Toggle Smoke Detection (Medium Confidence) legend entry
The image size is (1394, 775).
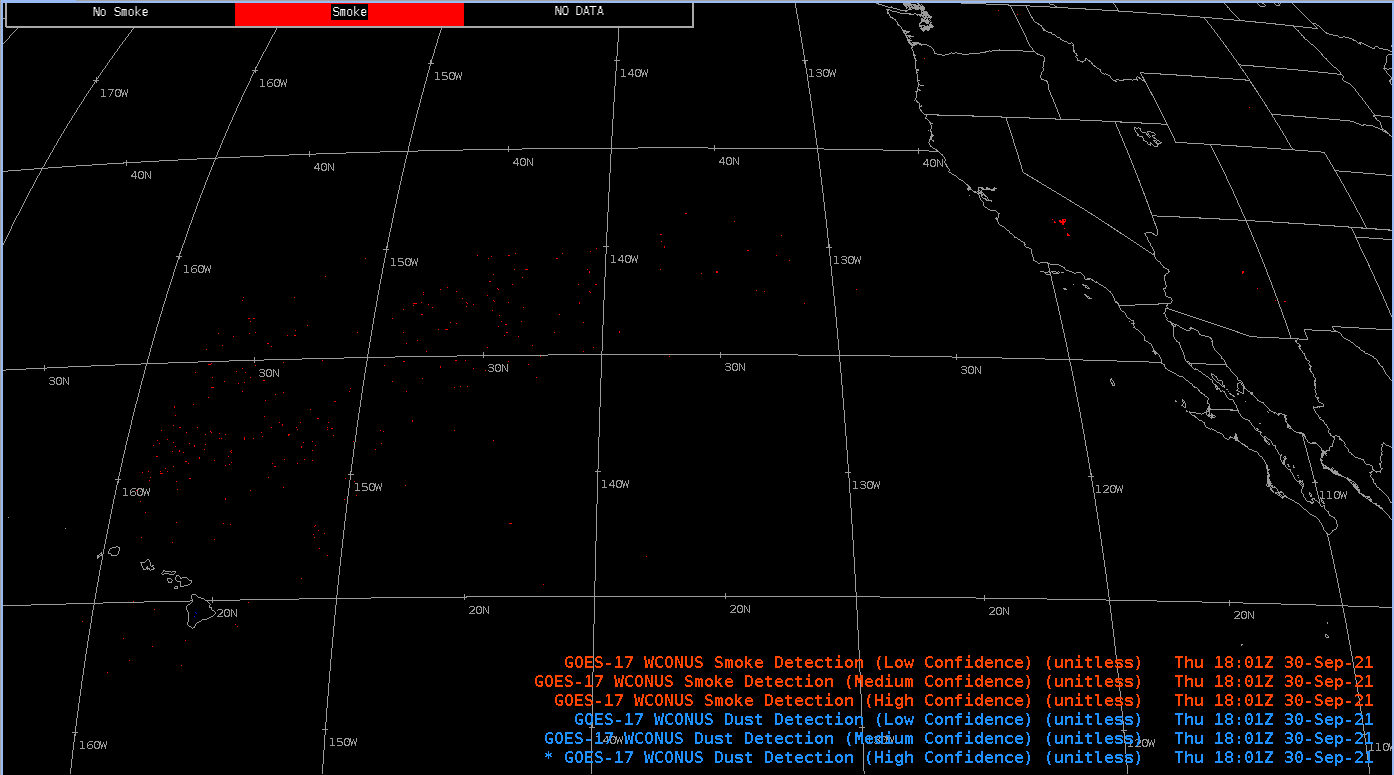[x=953, y=682]
